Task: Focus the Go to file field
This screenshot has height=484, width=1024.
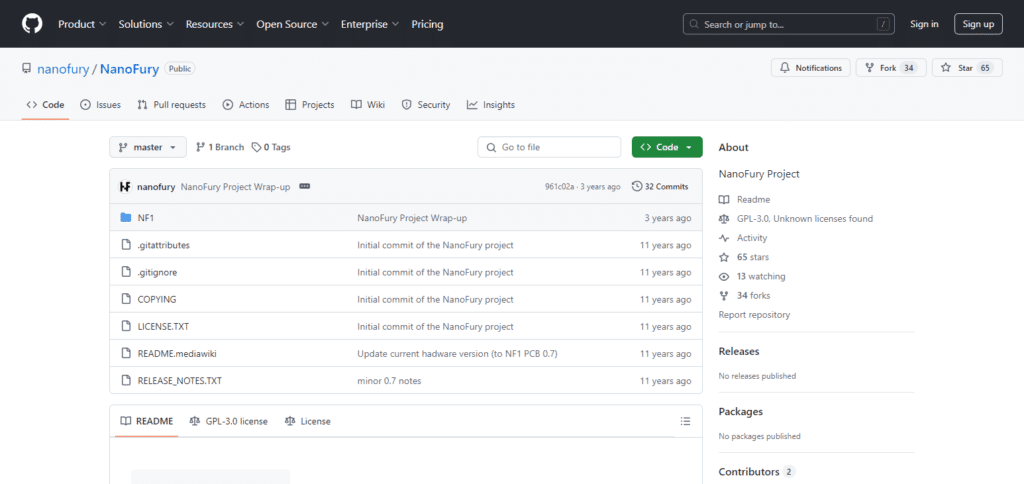Action: pyautogui.click(x=549, y=148)
